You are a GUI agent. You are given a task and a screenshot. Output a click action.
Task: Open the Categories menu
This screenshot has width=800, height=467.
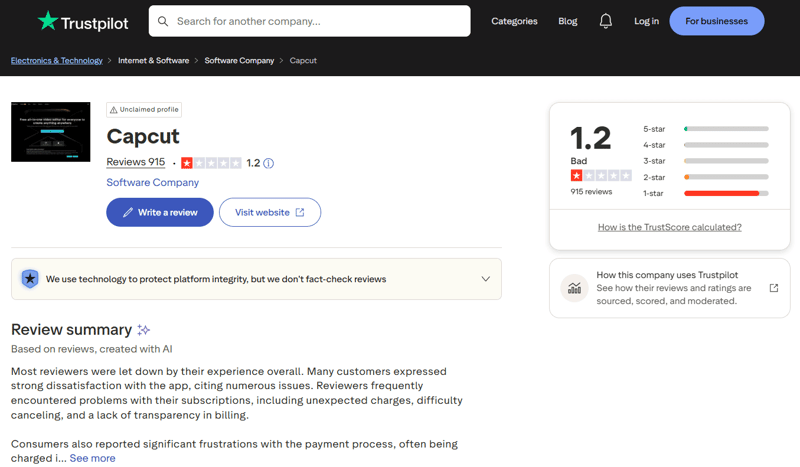point(514,21)
